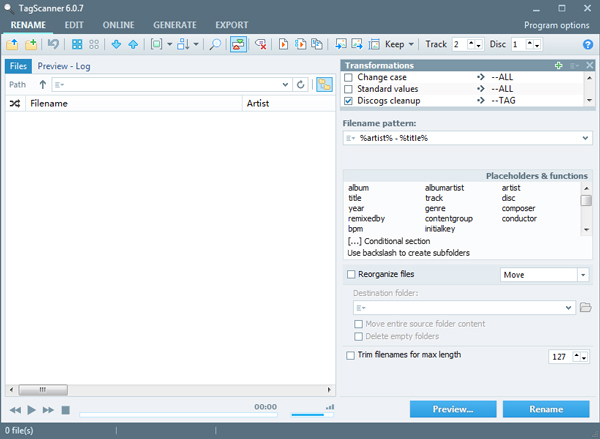Click the remove tags red X icon
Screen dimensions: 600x439
pyautogui.click(x=261, y=44)
